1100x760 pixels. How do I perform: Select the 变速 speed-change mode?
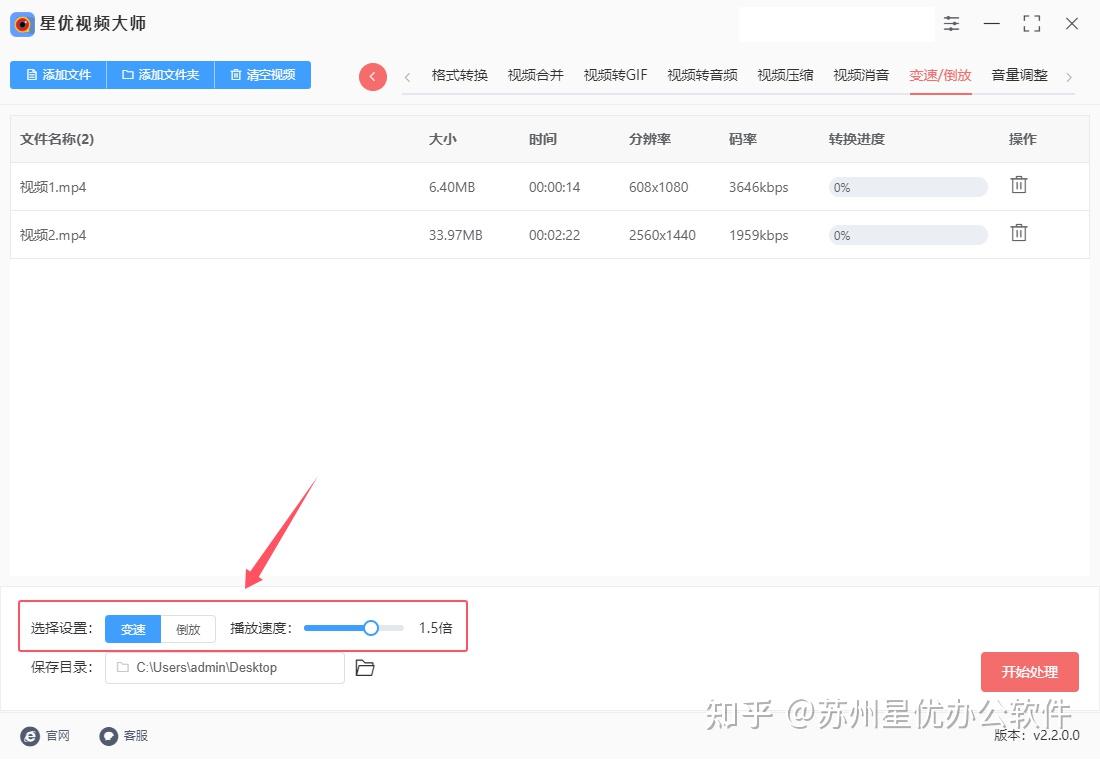click(x=133, y=629)
